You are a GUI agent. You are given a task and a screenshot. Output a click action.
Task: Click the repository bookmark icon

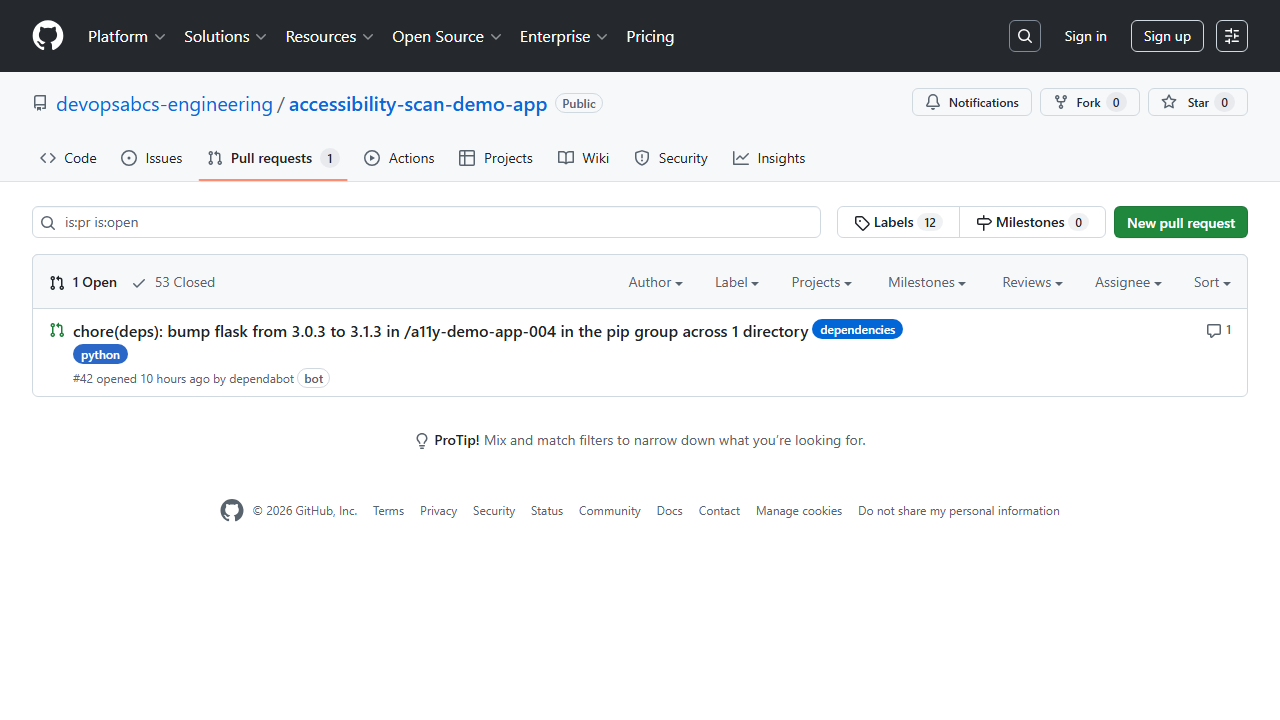click(40, 102)
